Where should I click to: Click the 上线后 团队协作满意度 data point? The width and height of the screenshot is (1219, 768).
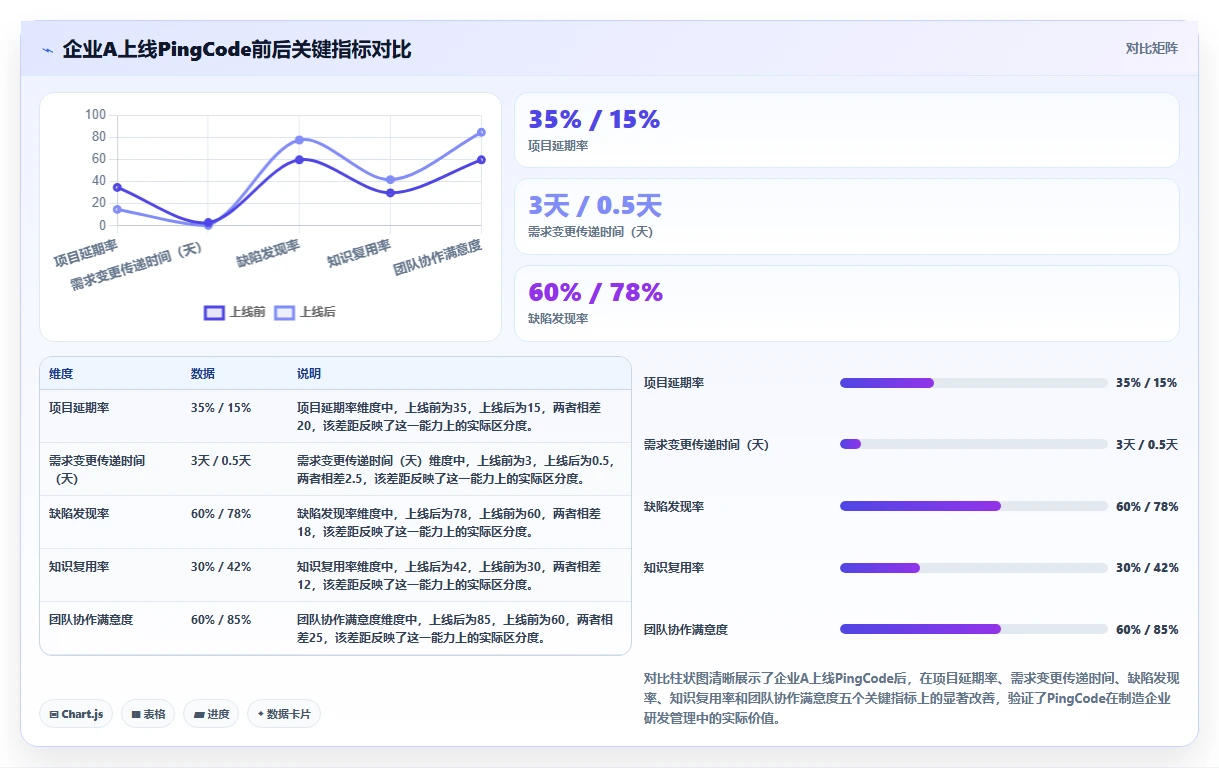point(481,132)
